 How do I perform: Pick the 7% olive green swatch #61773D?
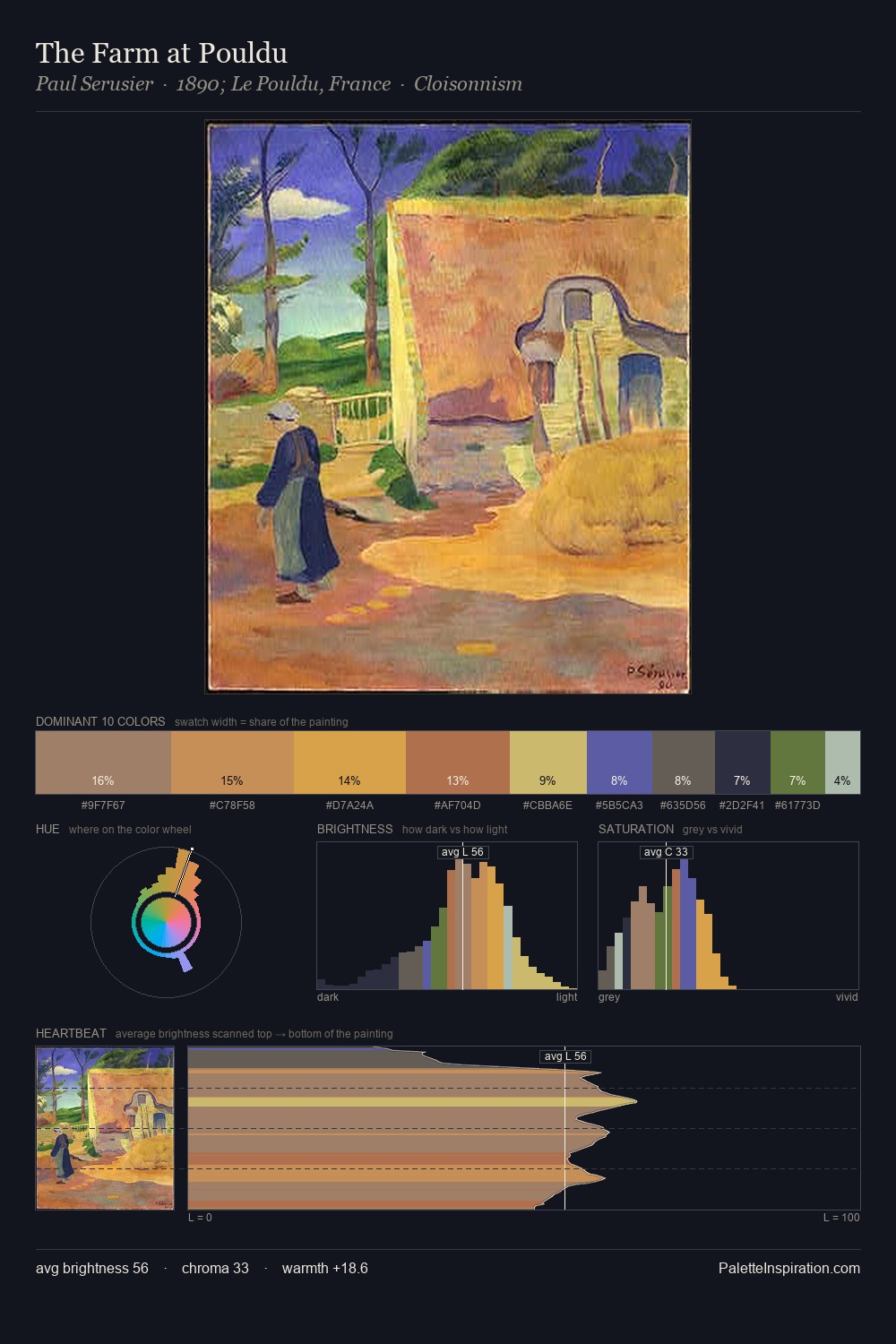[797, 762]
